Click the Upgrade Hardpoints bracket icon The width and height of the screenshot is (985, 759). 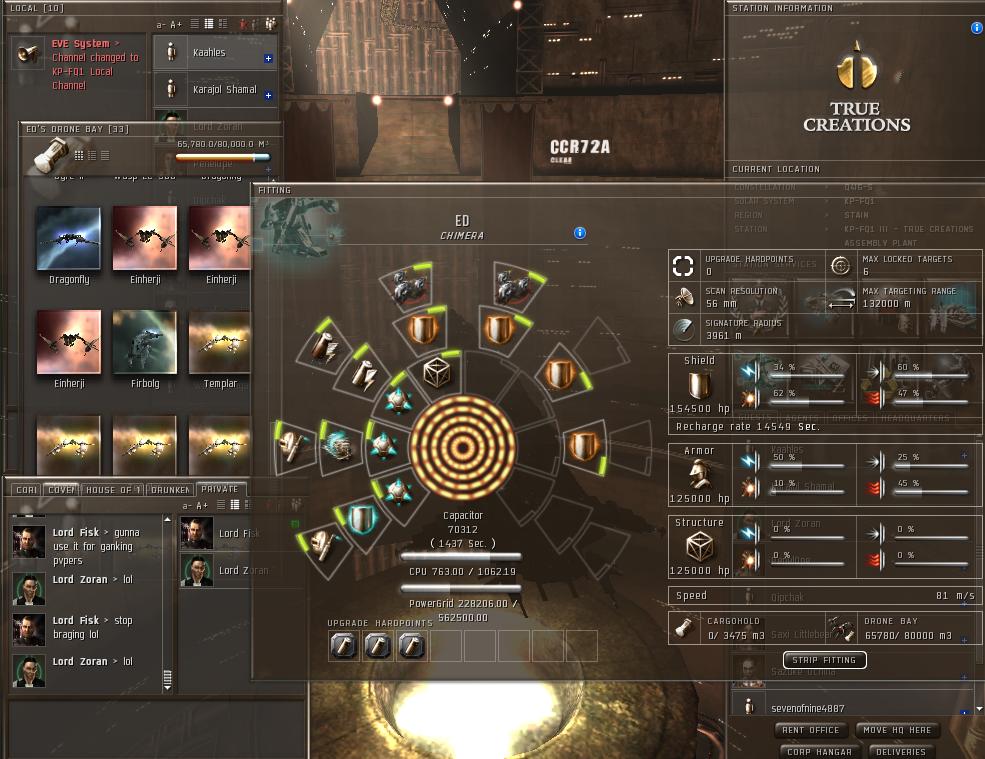(683, 266)
